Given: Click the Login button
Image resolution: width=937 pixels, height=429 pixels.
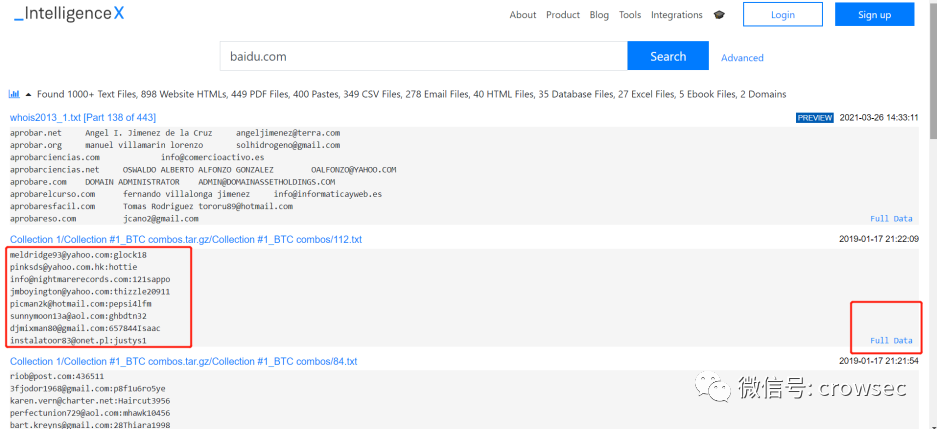Looking at the screenshot, I should click(783, 14).
